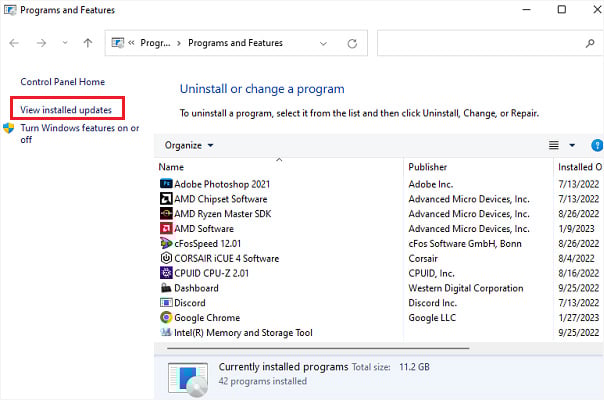Click the Discord Inc. publisher cell
The width and height of the screenshot is (604, 400).
tap(433, 303)
